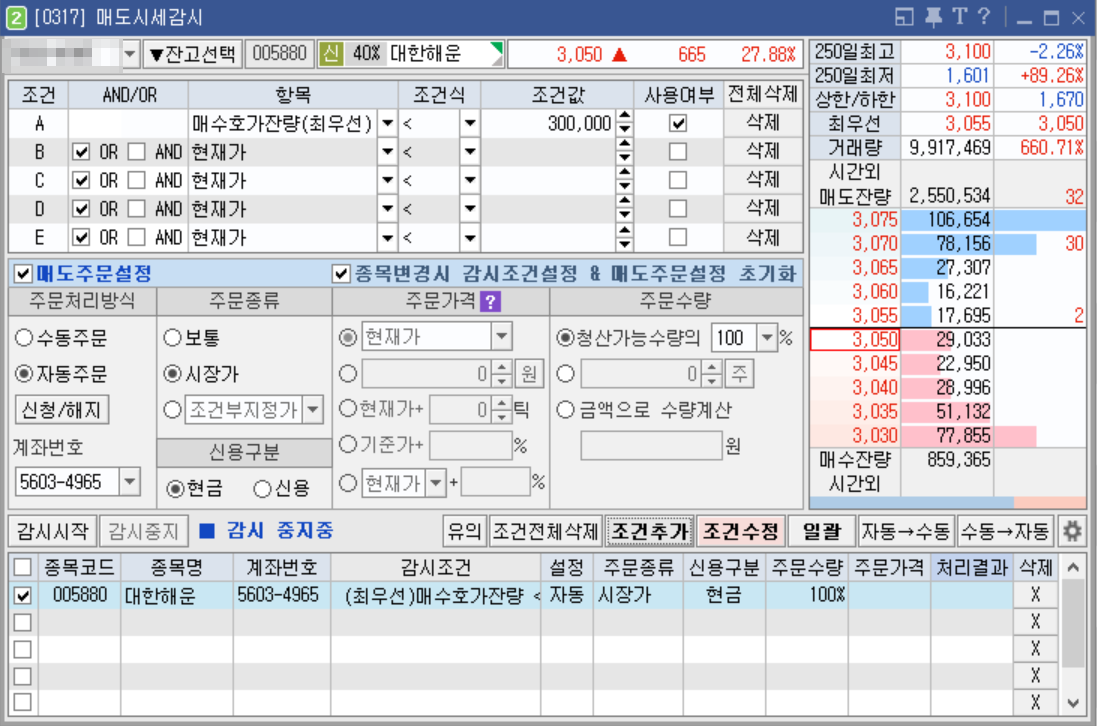Click 자동→수동 button

click(906, 531)
